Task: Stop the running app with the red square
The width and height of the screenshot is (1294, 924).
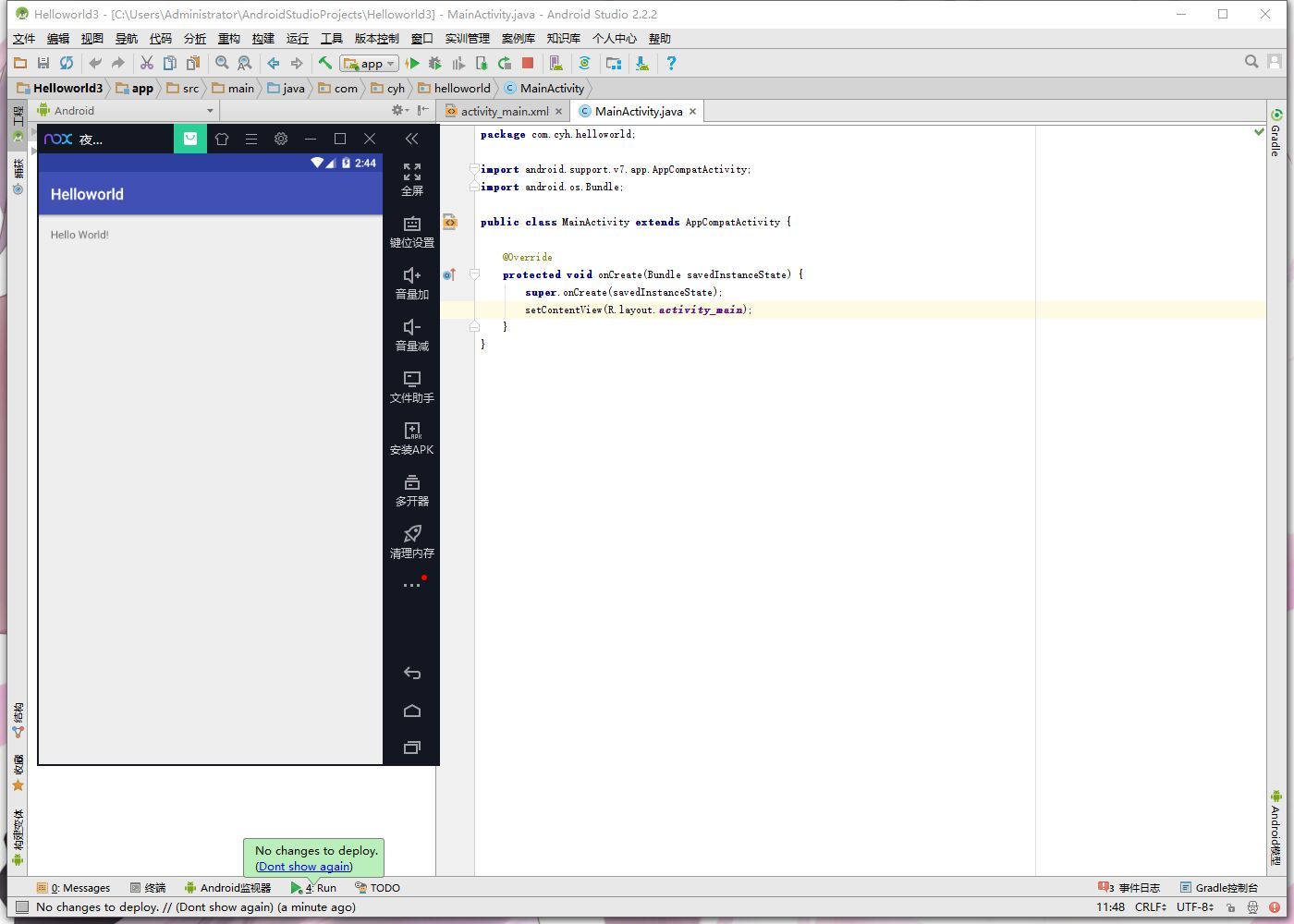Action: pyautogui.click(x=528, y=63)
